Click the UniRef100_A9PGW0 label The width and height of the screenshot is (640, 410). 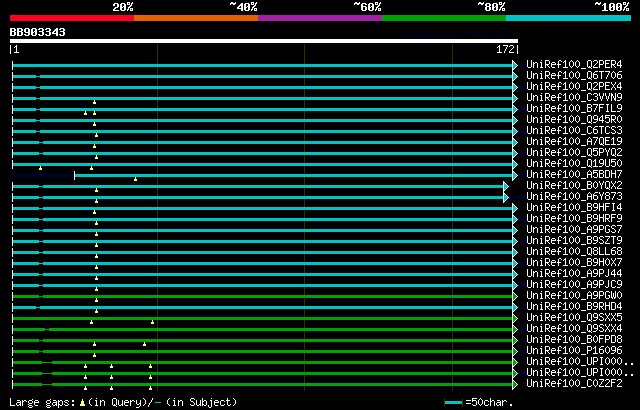click(x=574, y=296)
